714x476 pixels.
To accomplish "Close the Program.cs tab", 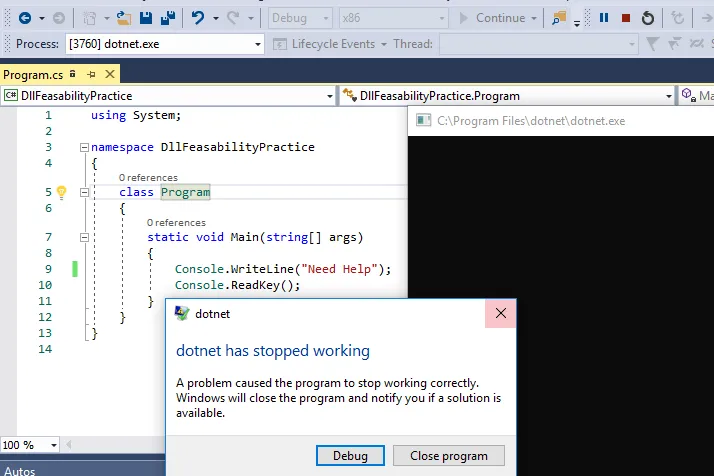I will 110,74.
